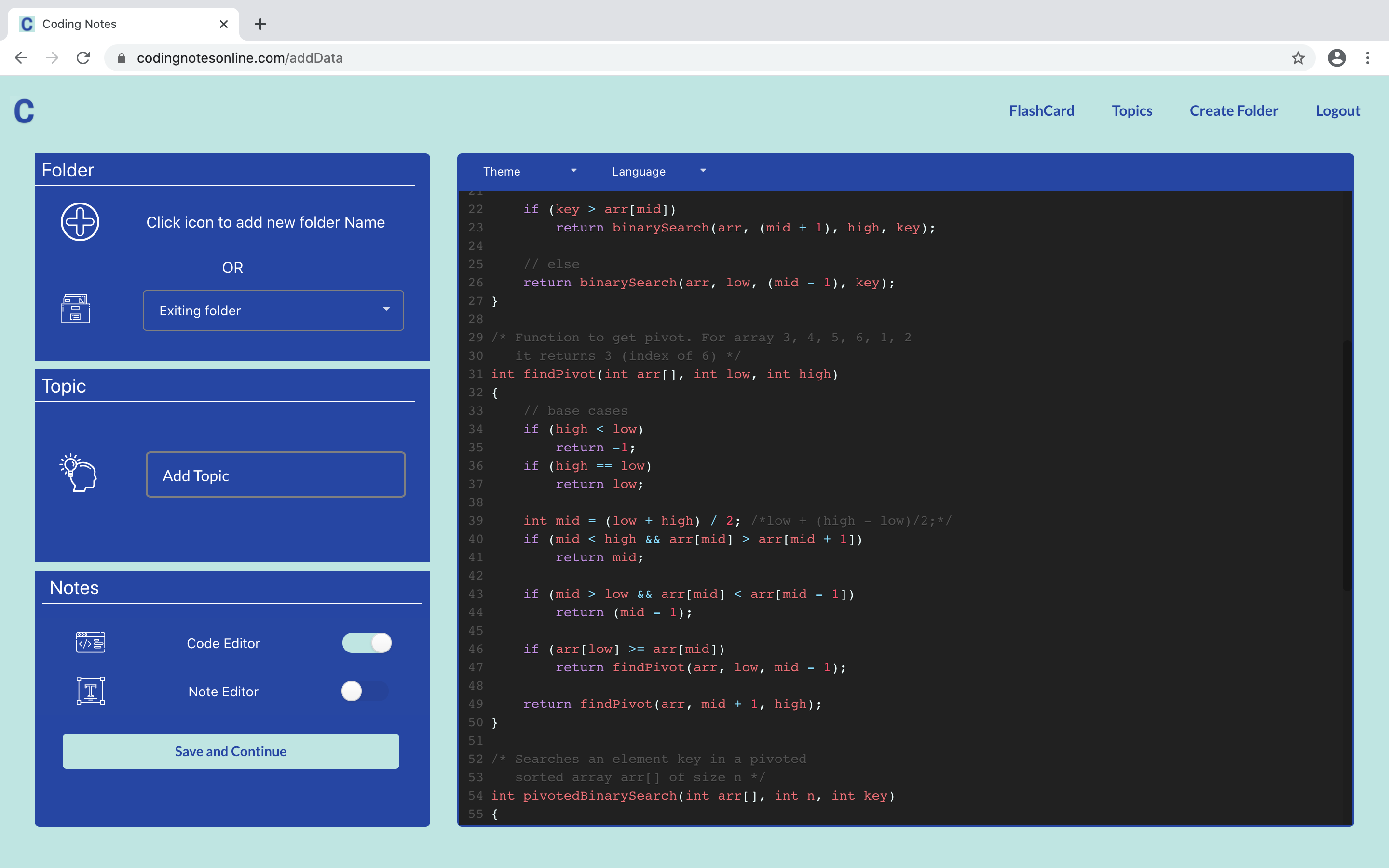Click the code editor icon in Notes panel
Viewport: 1389px width, 868px height.
click(x=90, y=642)
